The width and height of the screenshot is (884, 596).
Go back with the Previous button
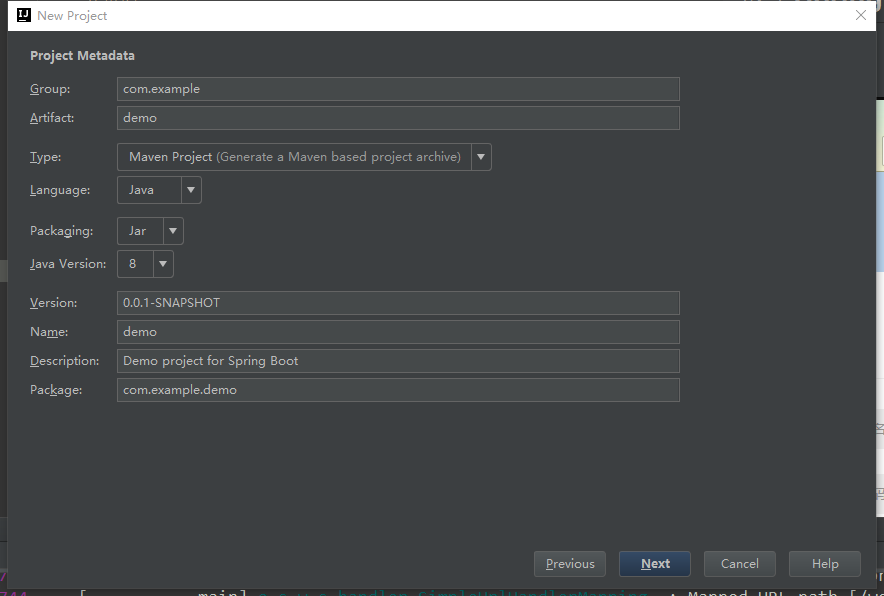pyautogui.click(x=569, y=564)
